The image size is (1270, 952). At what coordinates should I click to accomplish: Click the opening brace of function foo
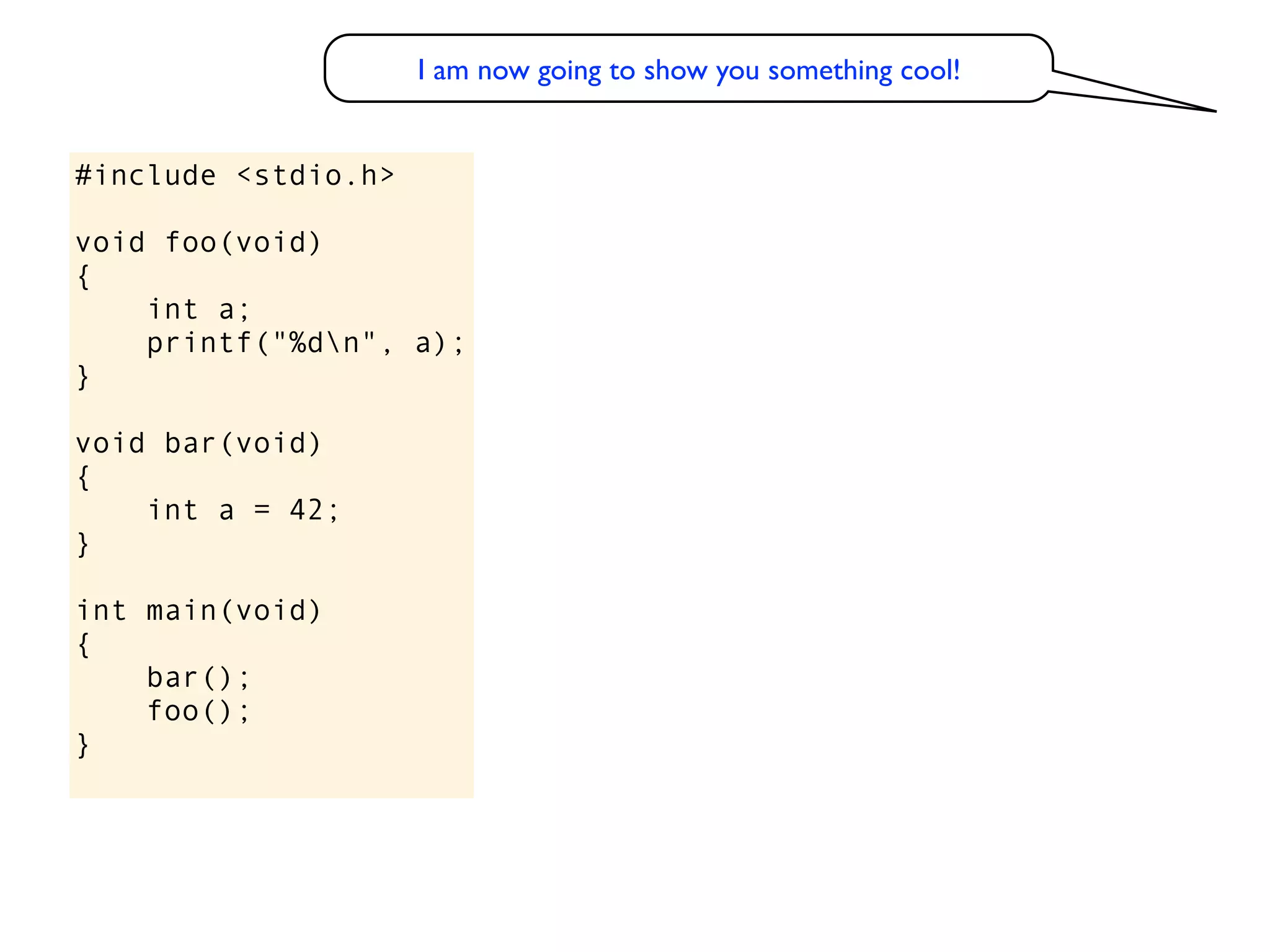tap(84, 276)
